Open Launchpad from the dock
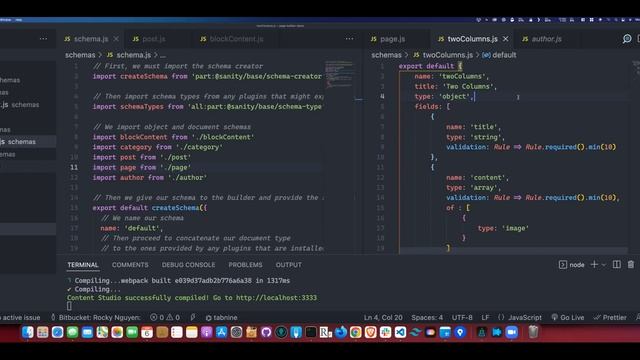Viewport: 640px width, 360px height. [42, 332]
